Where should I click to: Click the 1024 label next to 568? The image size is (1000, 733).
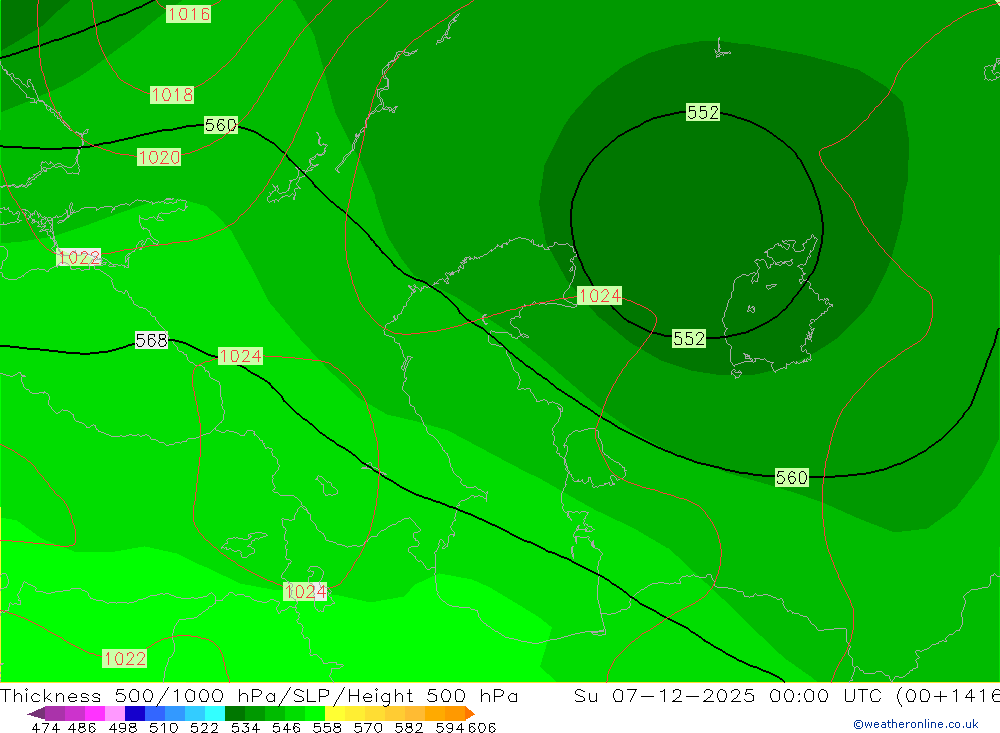point(240,356)
